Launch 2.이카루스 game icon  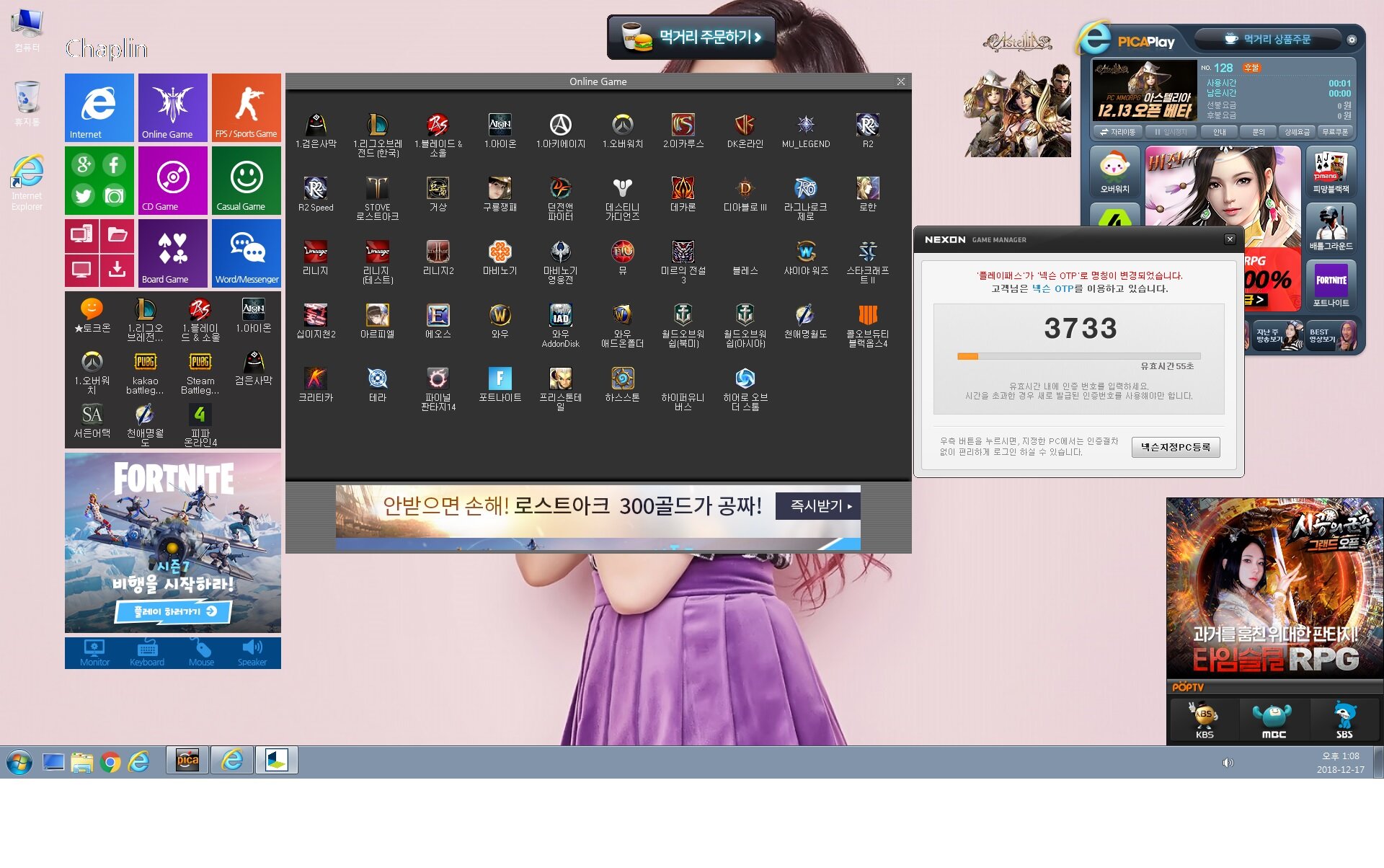point(683,130)
